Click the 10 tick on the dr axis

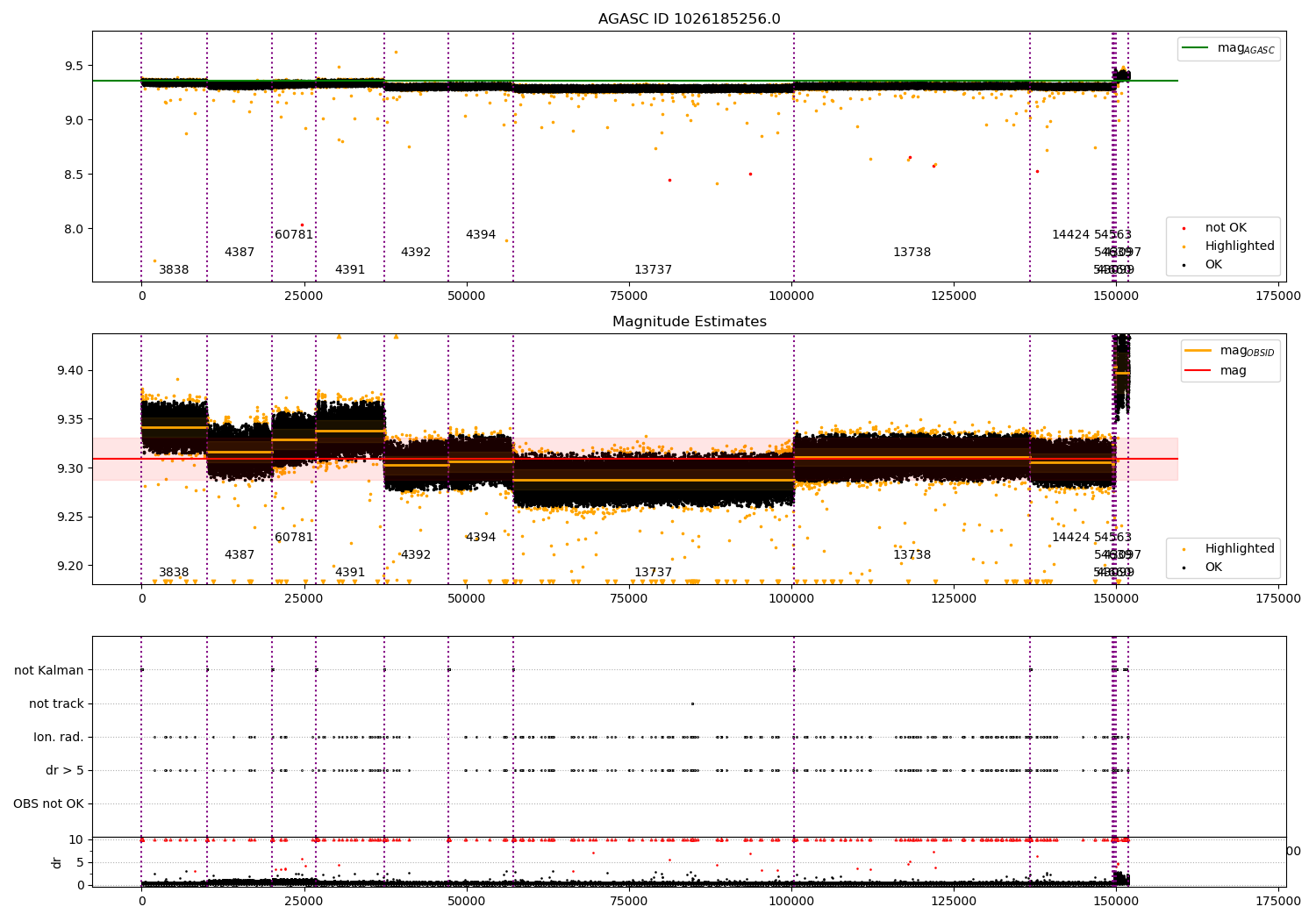(x=76, y=839)
